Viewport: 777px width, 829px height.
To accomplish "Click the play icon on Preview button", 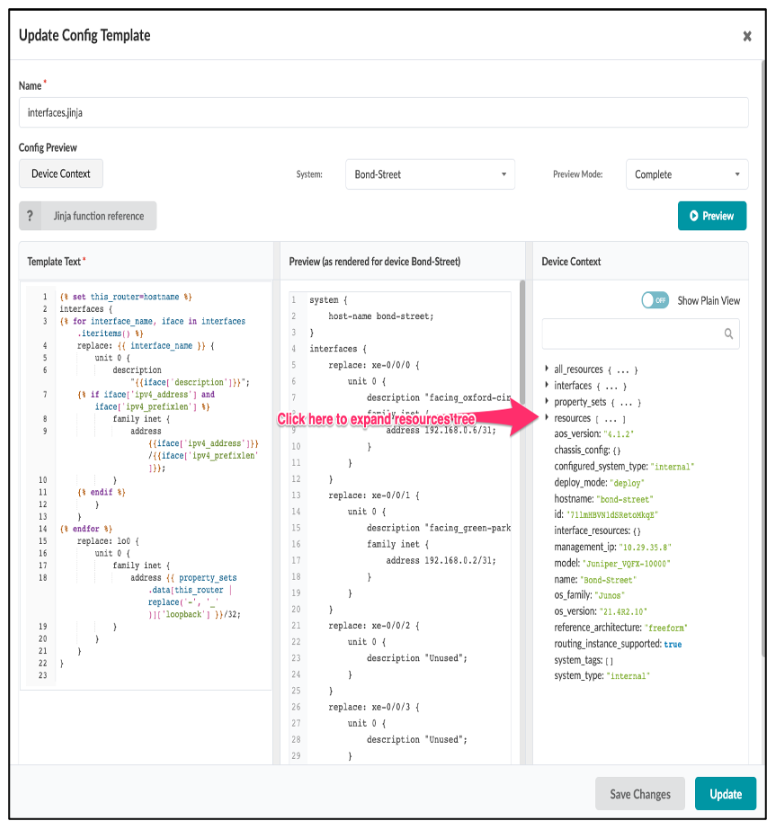I will coord(693,215).
